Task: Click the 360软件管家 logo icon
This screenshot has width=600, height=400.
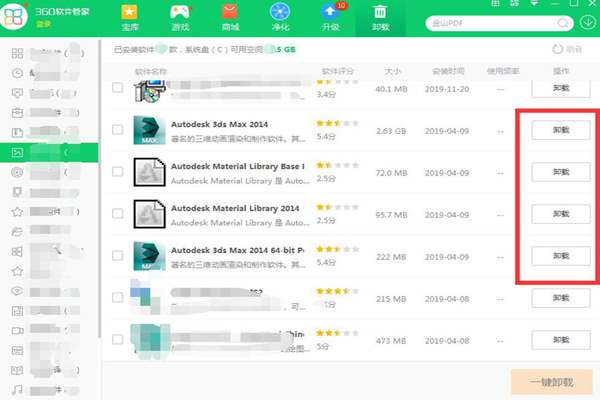Action: click(13, 16)
